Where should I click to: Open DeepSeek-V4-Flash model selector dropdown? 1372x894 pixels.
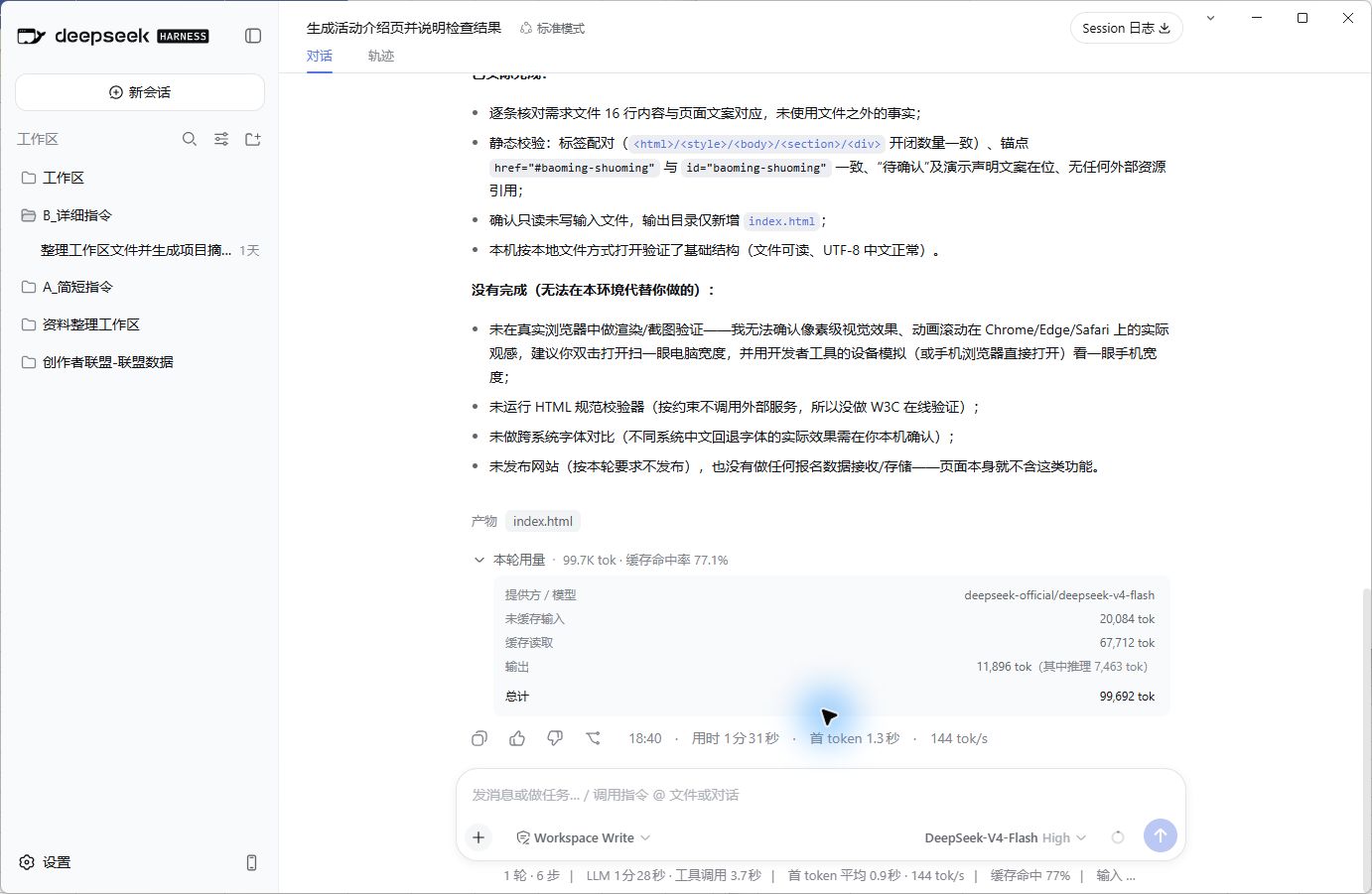[x=1006, y=837]
